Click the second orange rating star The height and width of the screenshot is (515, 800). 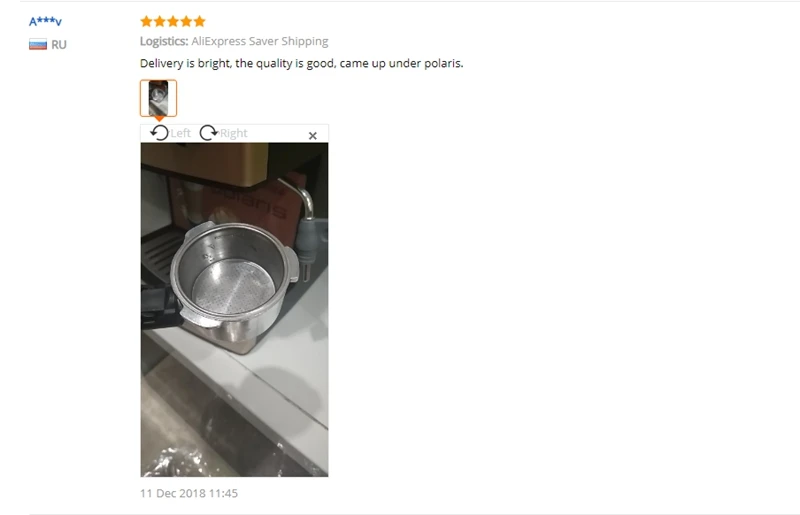point(160,21)
